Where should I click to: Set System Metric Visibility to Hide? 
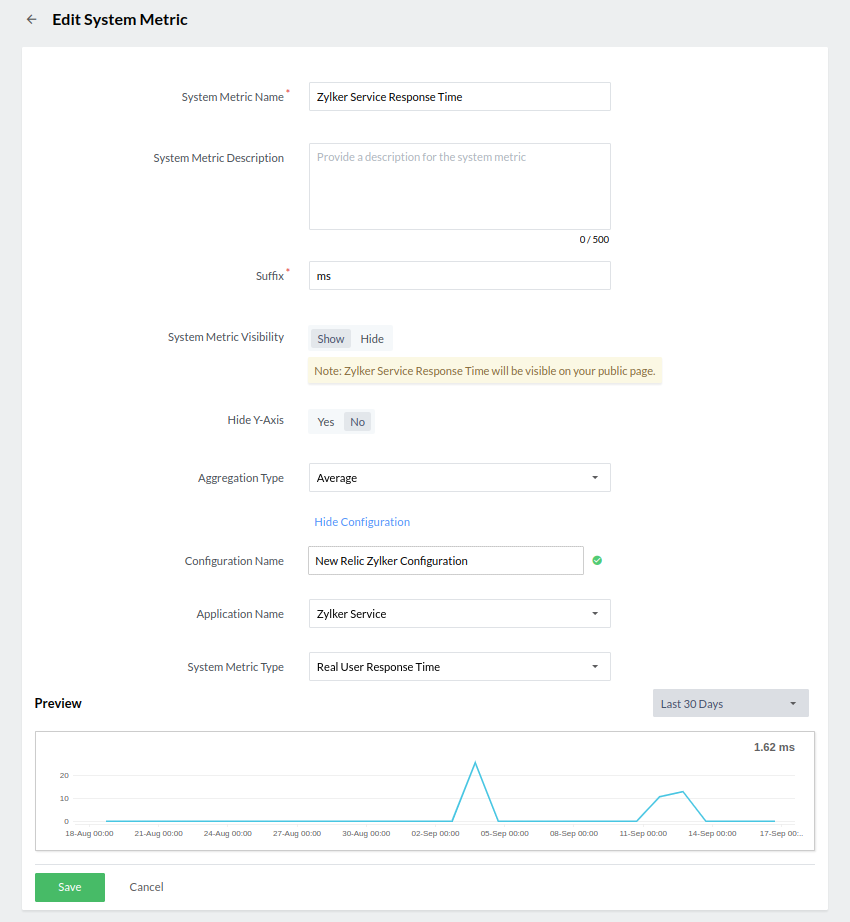[x=372, y=339]
